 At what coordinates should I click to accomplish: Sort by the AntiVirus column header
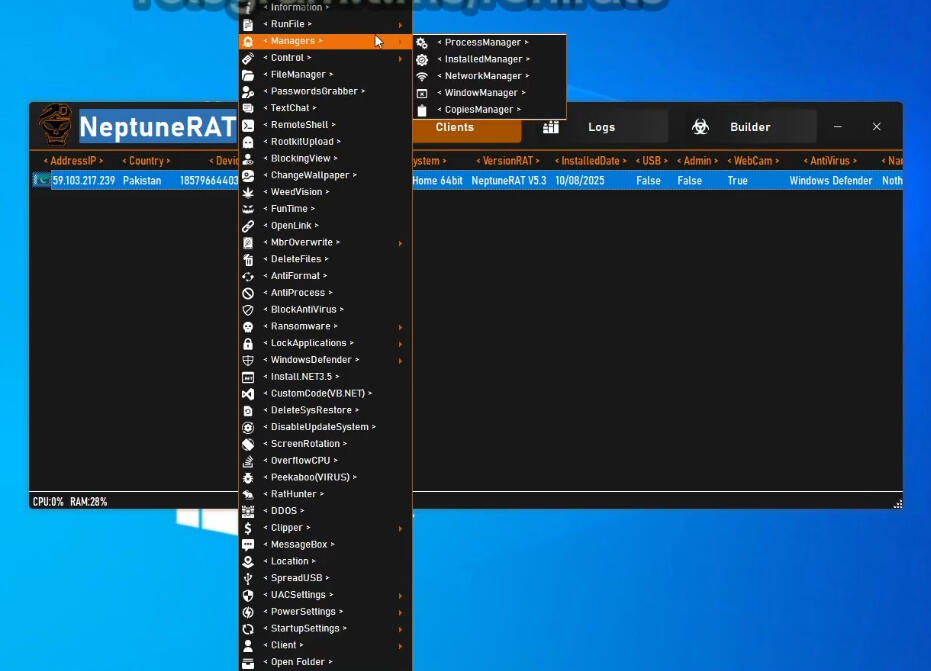(830, 161)
